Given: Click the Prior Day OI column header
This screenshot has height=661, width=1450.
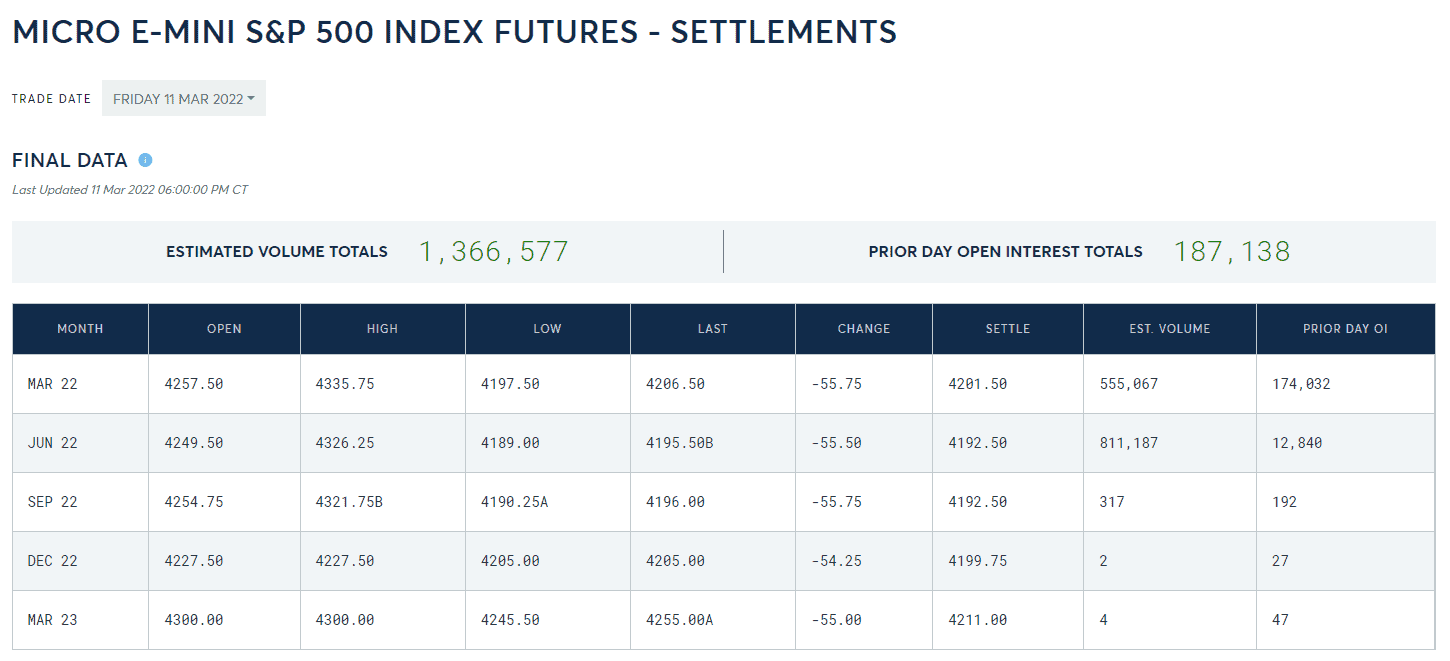Looking at the screenshot, I should pyautogui.click(x=1345, y=329).
